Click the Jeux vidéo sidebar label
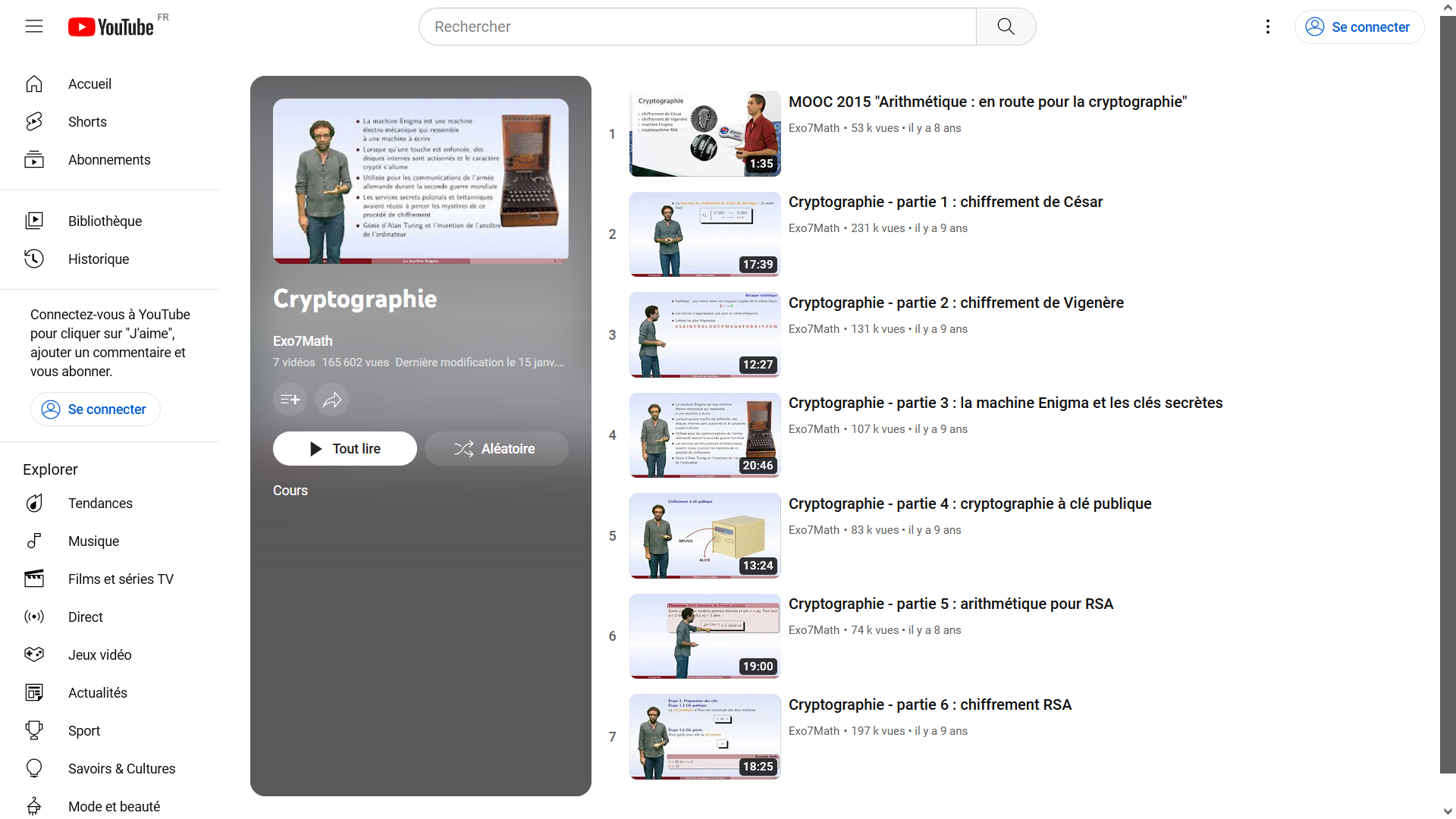The image size is (1456, 819). pyautogui.click(x=99, y=654)
